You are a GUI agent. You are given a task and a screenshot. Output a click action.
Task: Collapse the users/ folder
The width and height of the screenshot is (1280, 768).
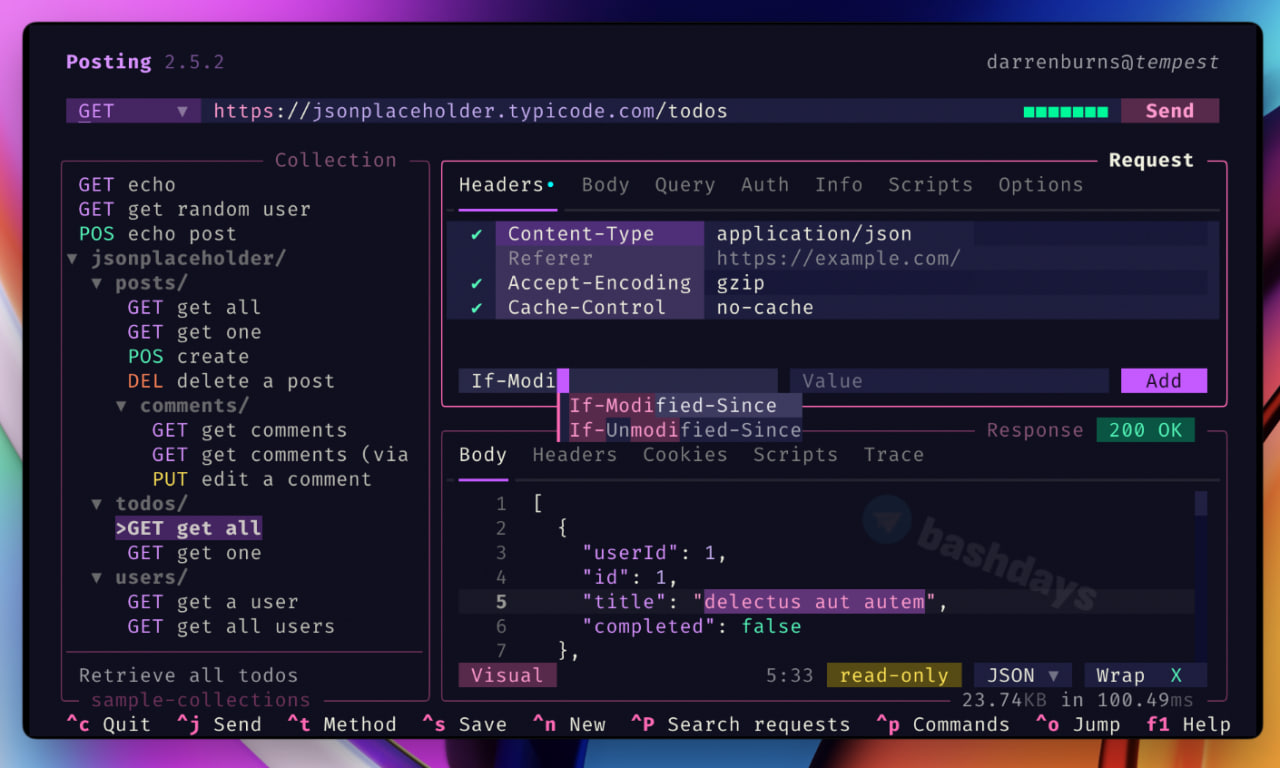coord(97,578)
